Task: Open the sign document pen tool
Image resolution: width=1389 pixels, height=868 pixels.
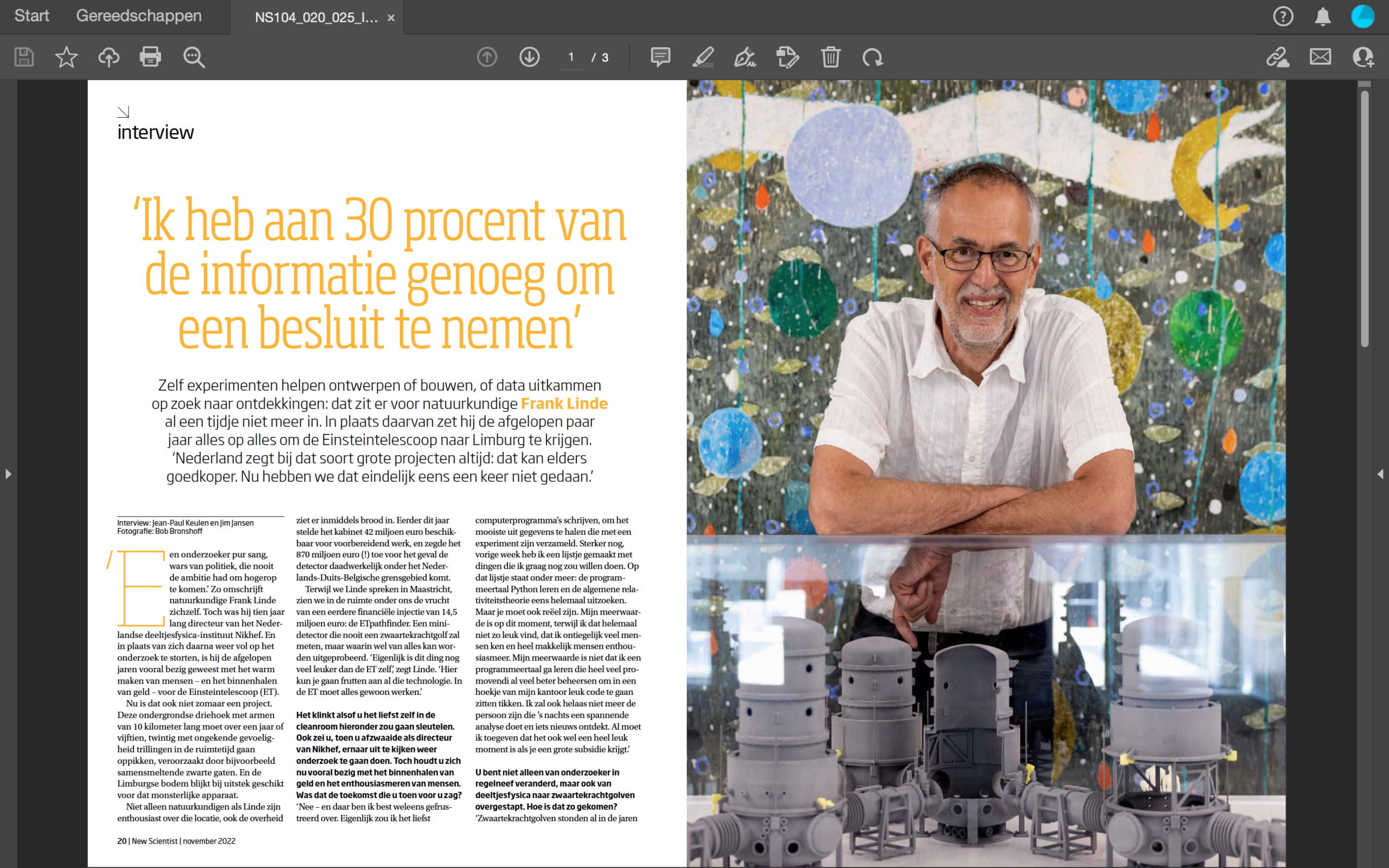Action: pyautogui.click(x=745, y=57)
